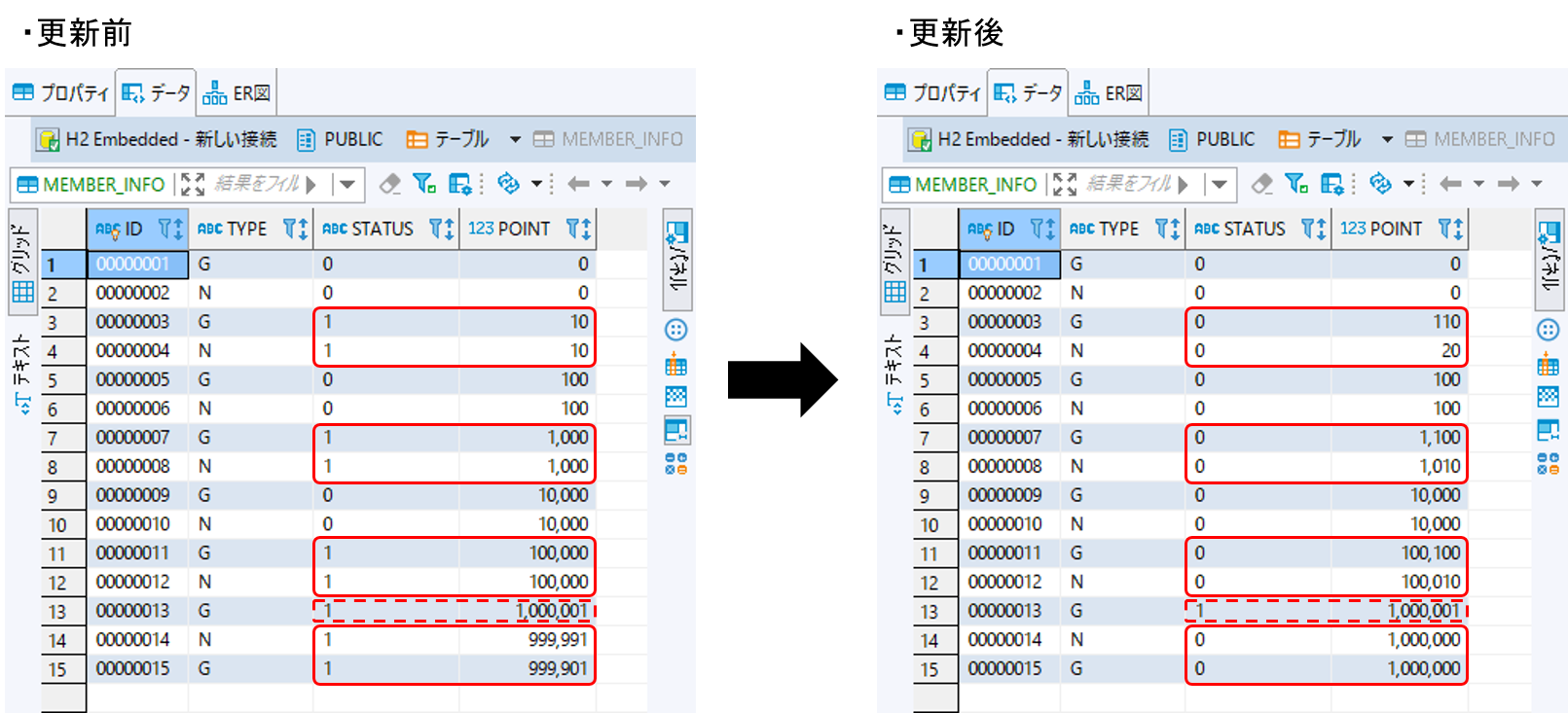
Task: Open filter history dropdown in 更新後 panel
Action: [1220, 184]
